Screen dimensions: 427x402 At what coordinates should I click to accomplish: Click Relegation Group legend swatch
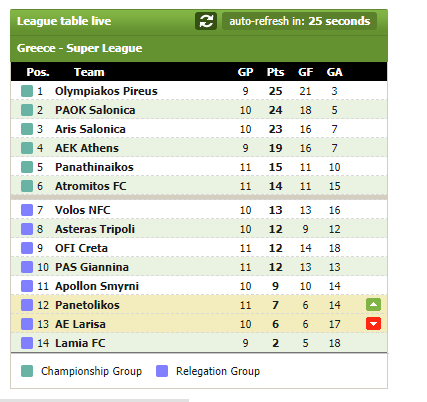click(162, 371)
